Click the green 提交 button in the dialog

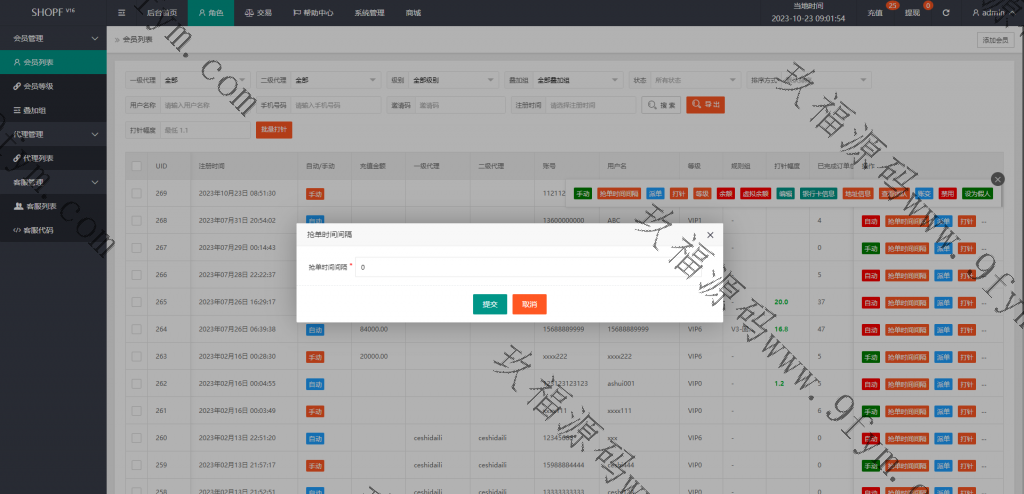[489, 304]
